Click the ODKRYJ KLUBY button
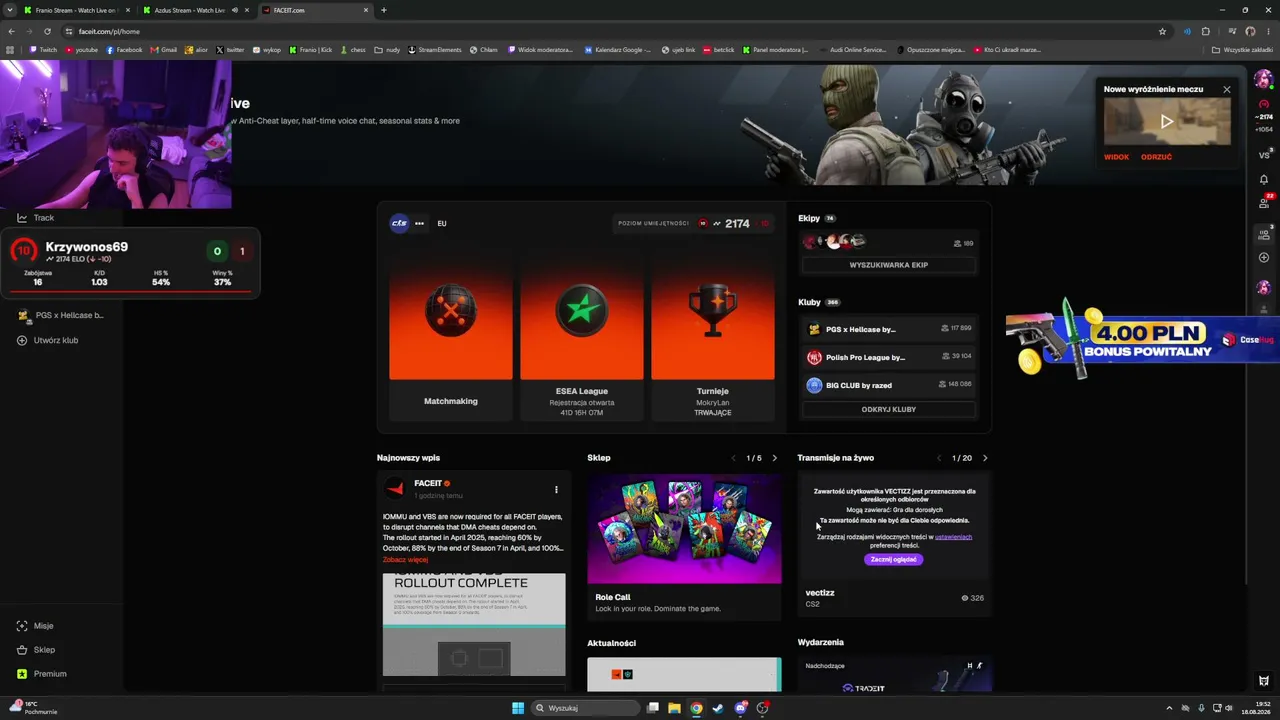Image resolution: width=1280 pixels, height=720 pixels. pyautogui.click(x=888, y=409)
